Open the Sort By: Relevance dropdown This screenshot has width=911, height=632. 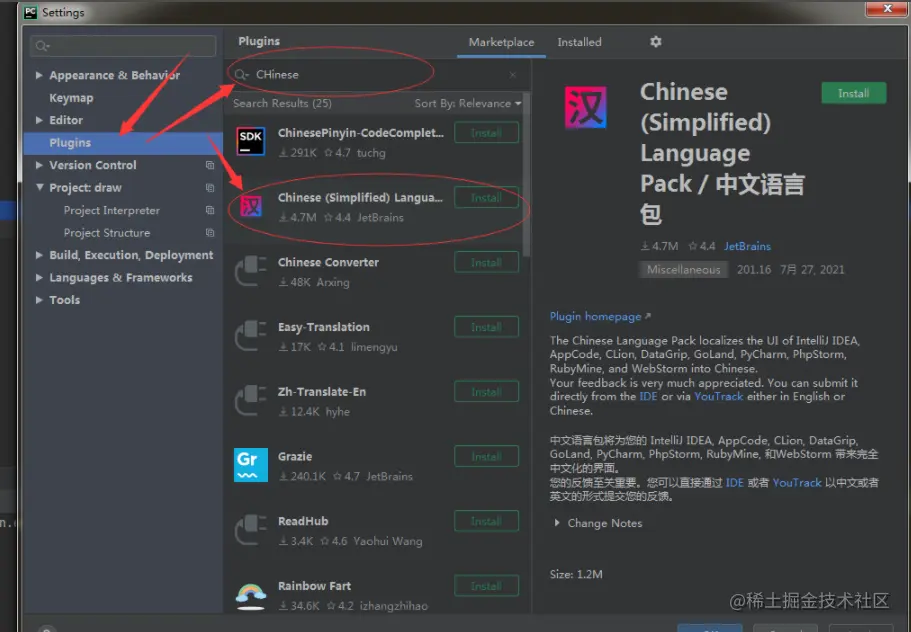tap(468, 103)
